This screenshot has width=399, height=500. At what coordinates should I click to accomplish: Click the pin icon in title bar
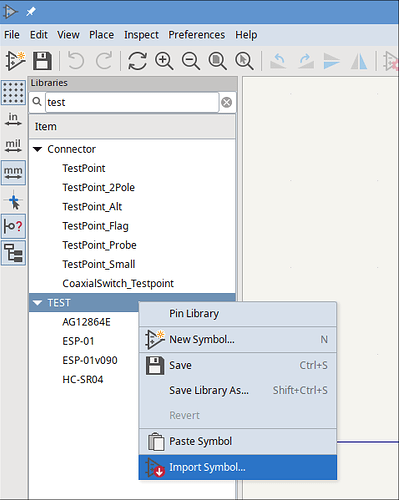[x=31, y=12]
